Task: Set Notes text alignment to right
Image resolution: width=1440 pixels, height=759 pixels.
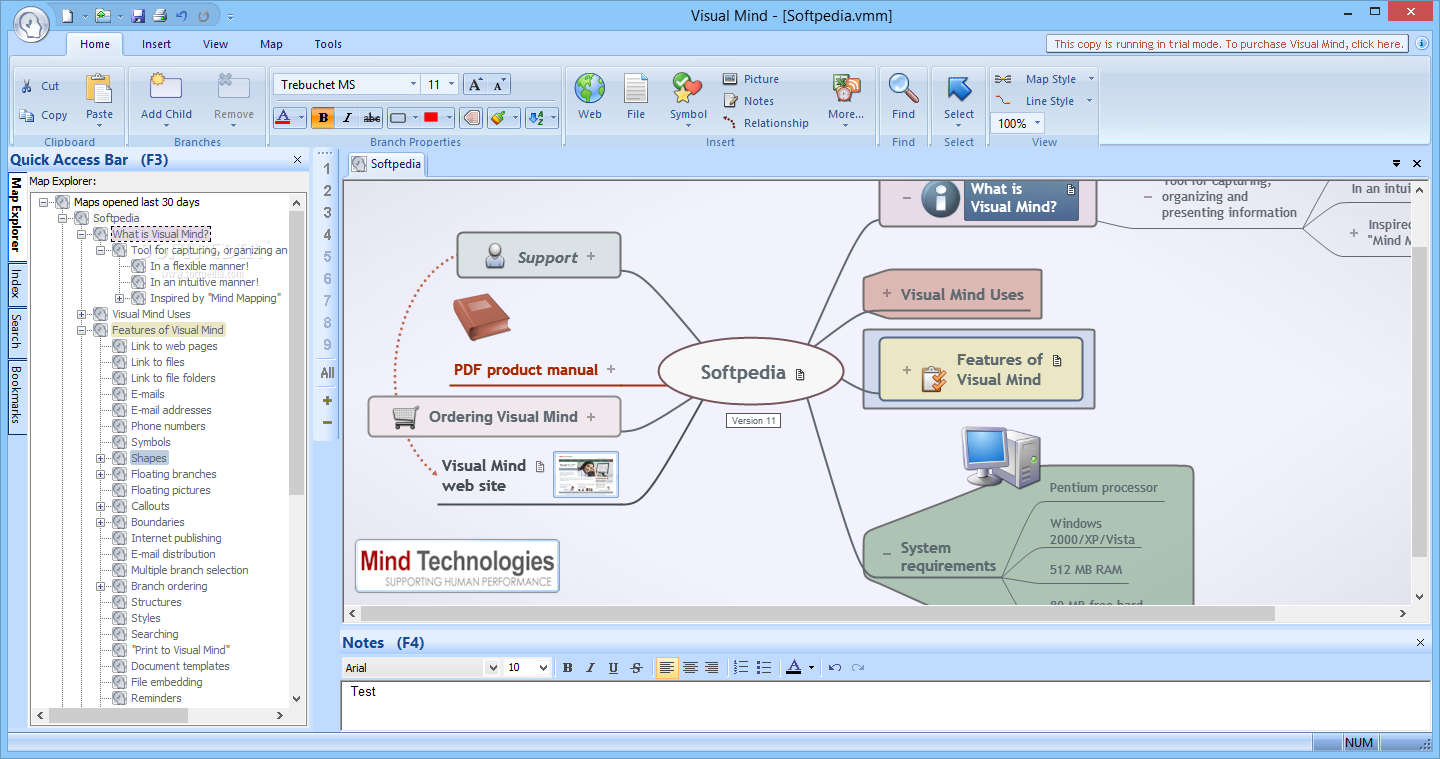Action: 712,668
